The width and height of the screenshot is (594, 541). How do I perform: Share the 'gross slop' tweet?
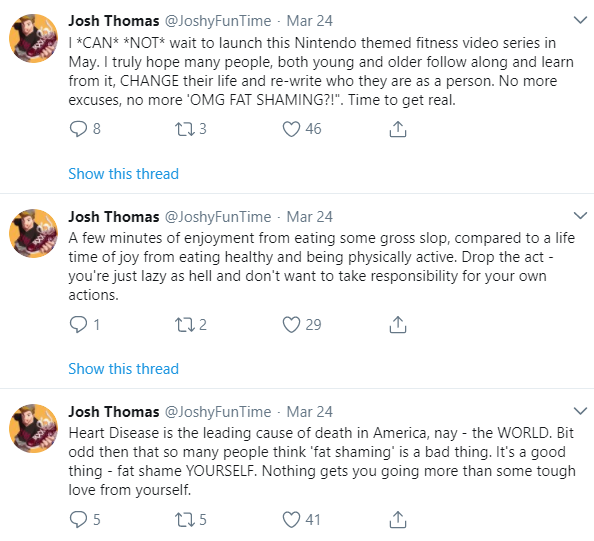(x=398, y=325)
